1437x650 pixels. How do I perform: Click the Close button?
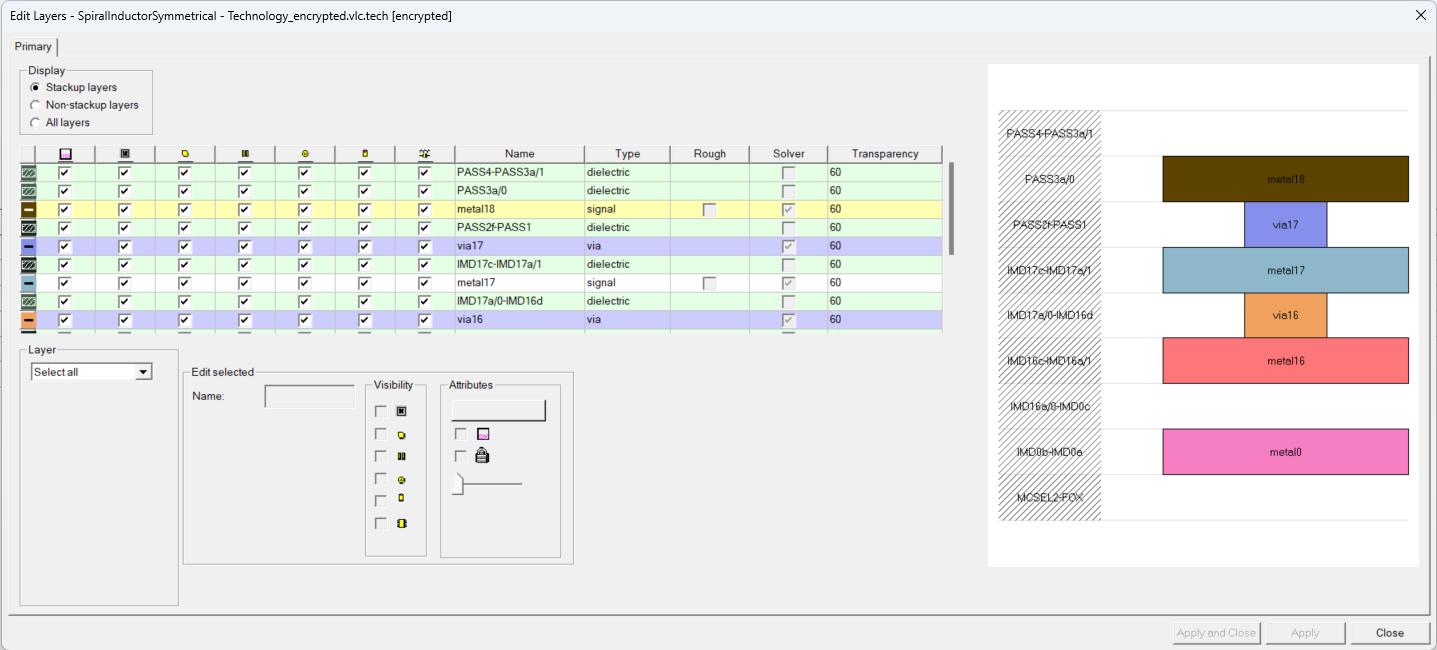click(x=1389, y=632)
